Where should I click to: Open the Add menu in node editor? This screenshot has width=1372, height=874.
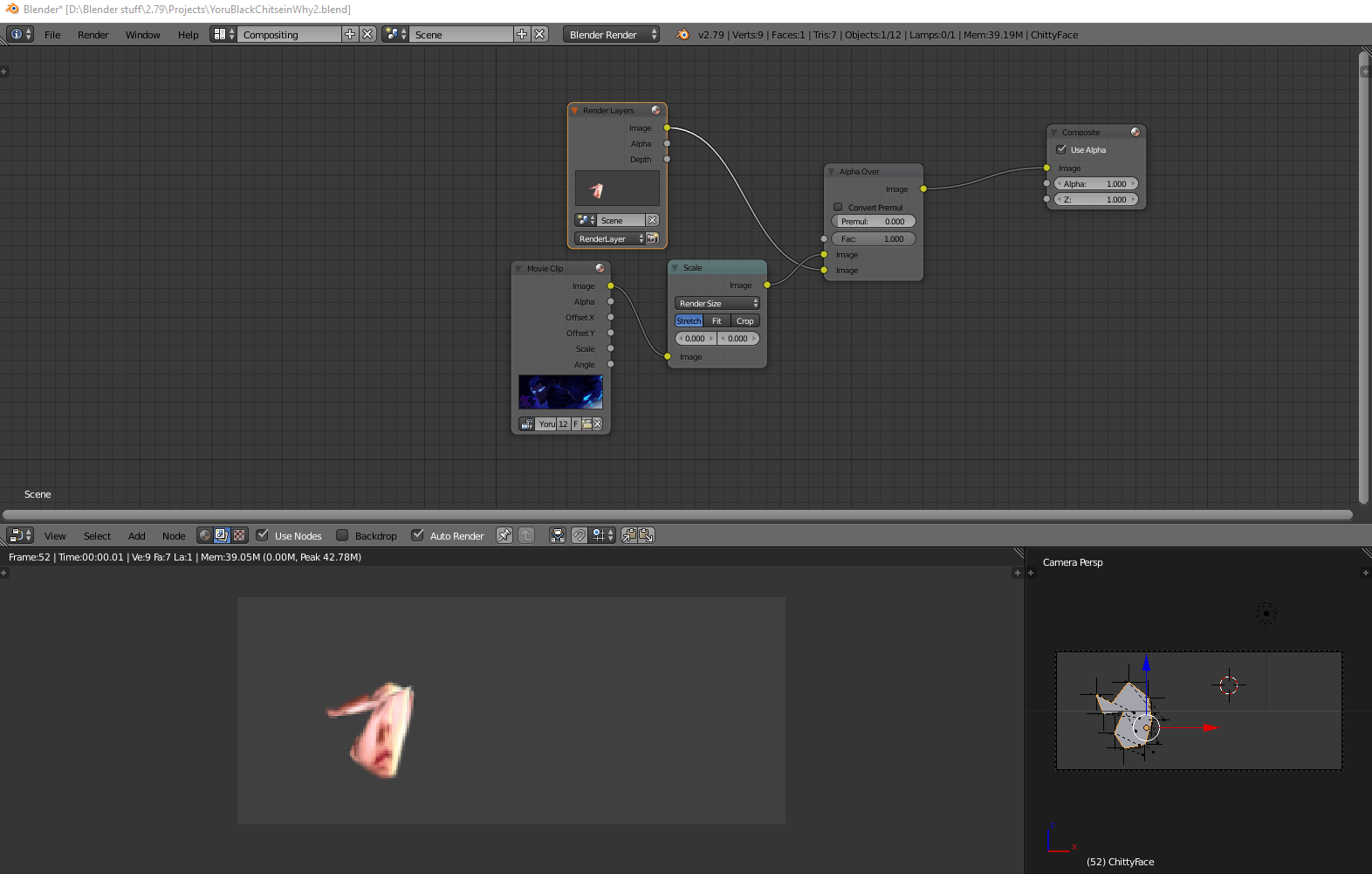pos(136,536)
